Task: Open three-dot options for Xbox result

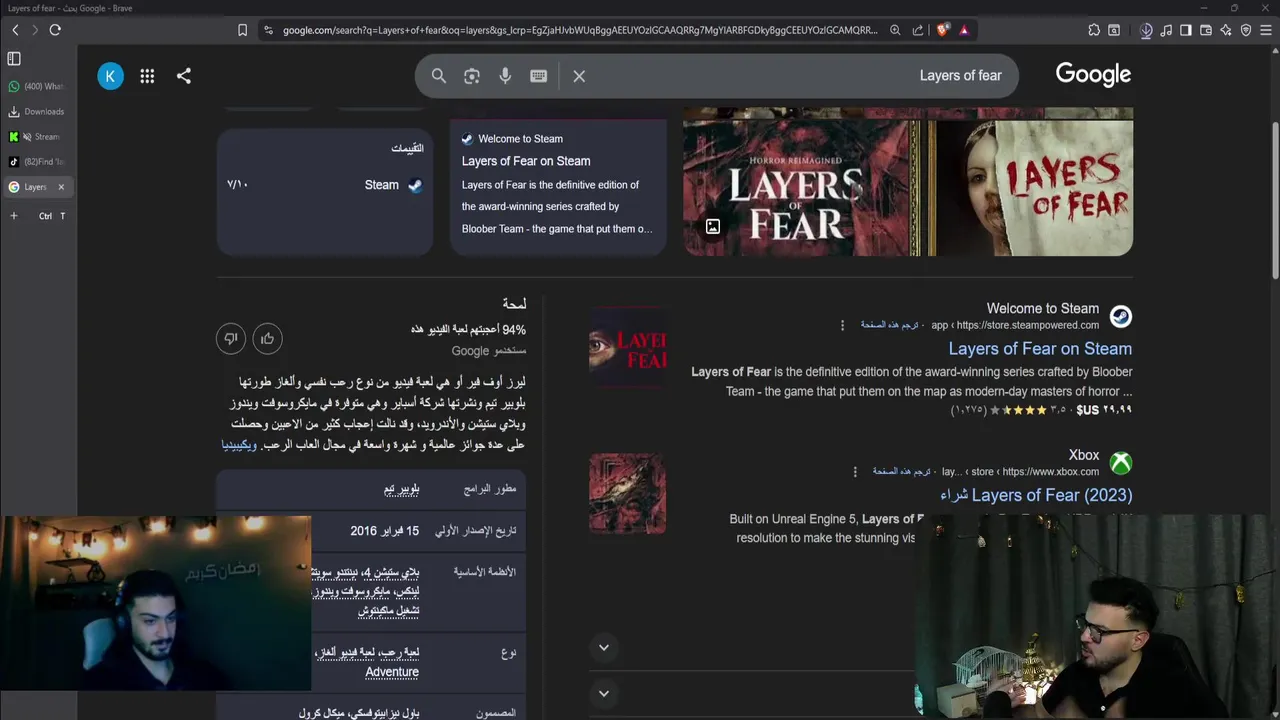Action: [855, 472]
